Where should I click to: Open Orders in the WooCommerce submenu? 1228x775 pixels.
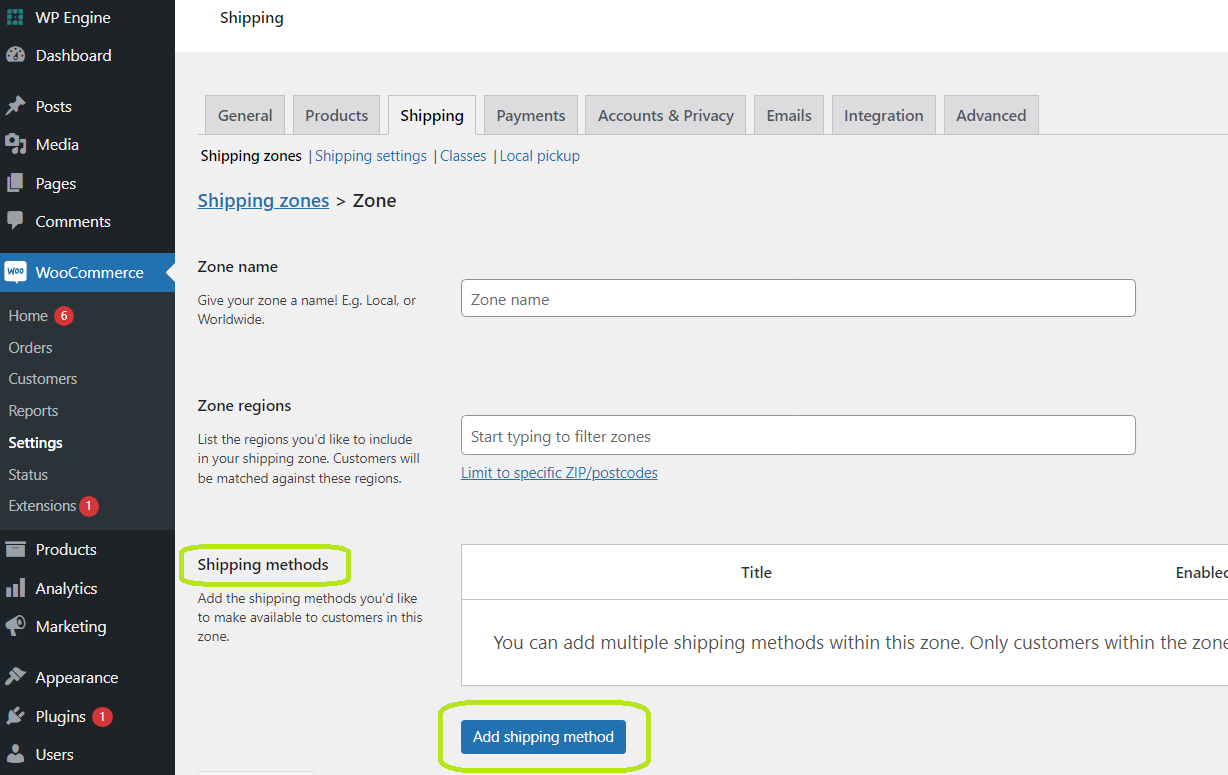tap(30, 347)
